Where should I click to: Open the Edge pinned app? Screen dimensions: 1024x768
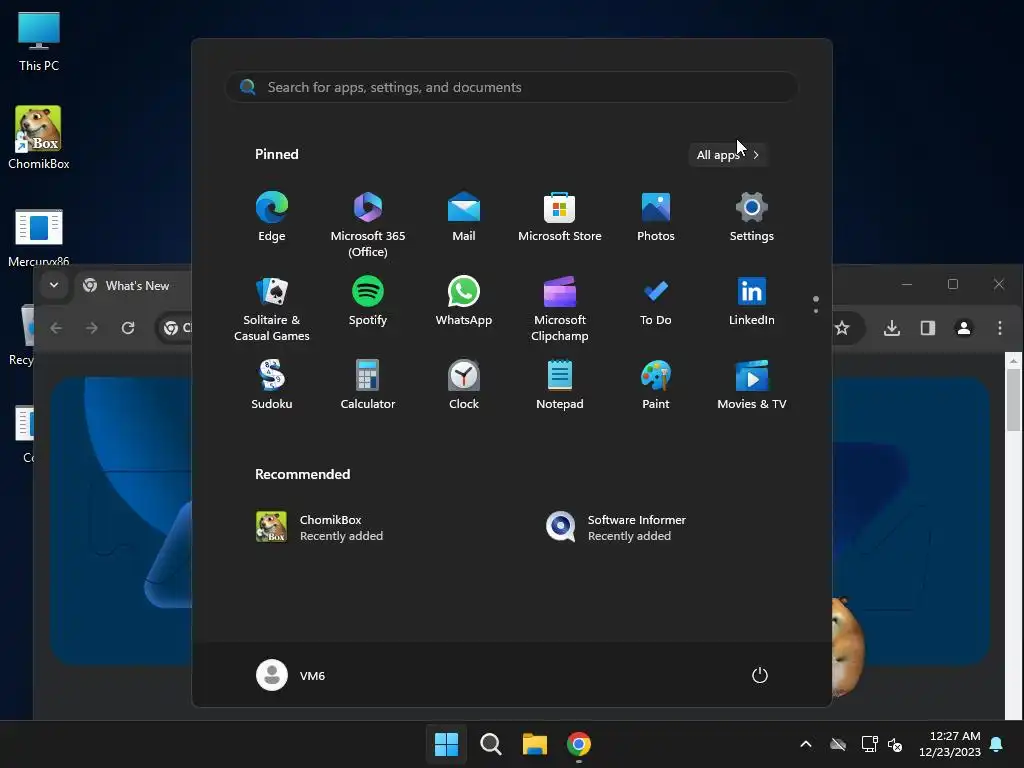point(272,217)
